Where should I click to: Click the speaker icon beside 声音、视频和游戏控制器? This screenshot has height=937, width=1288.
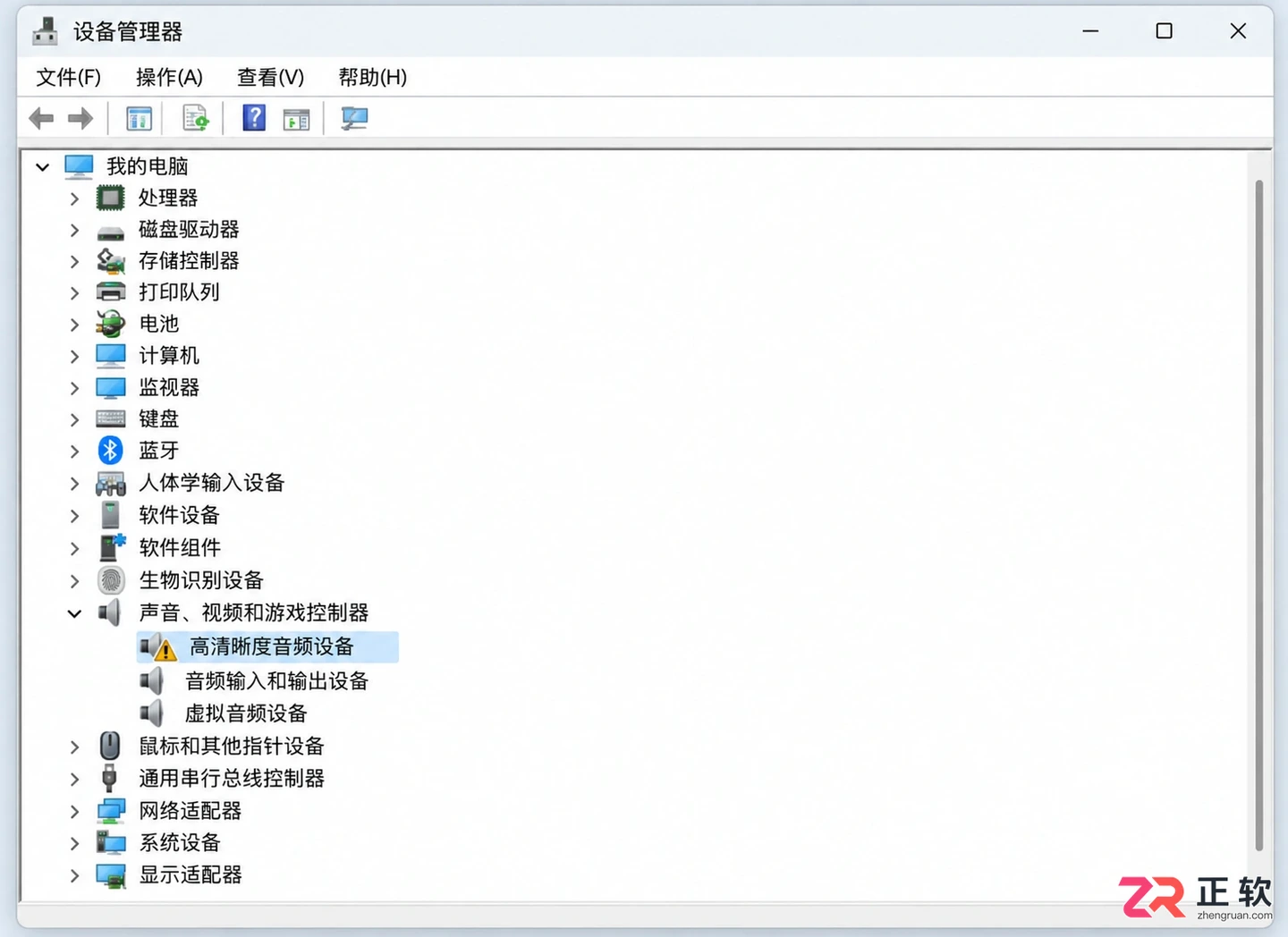(110, 612)
